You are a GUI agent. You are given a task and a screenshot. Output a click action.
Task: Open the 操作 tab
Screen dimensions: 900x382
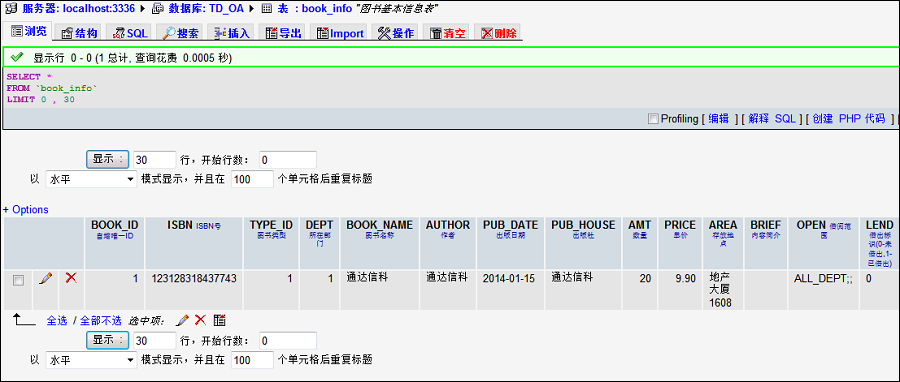coord(395,33)
